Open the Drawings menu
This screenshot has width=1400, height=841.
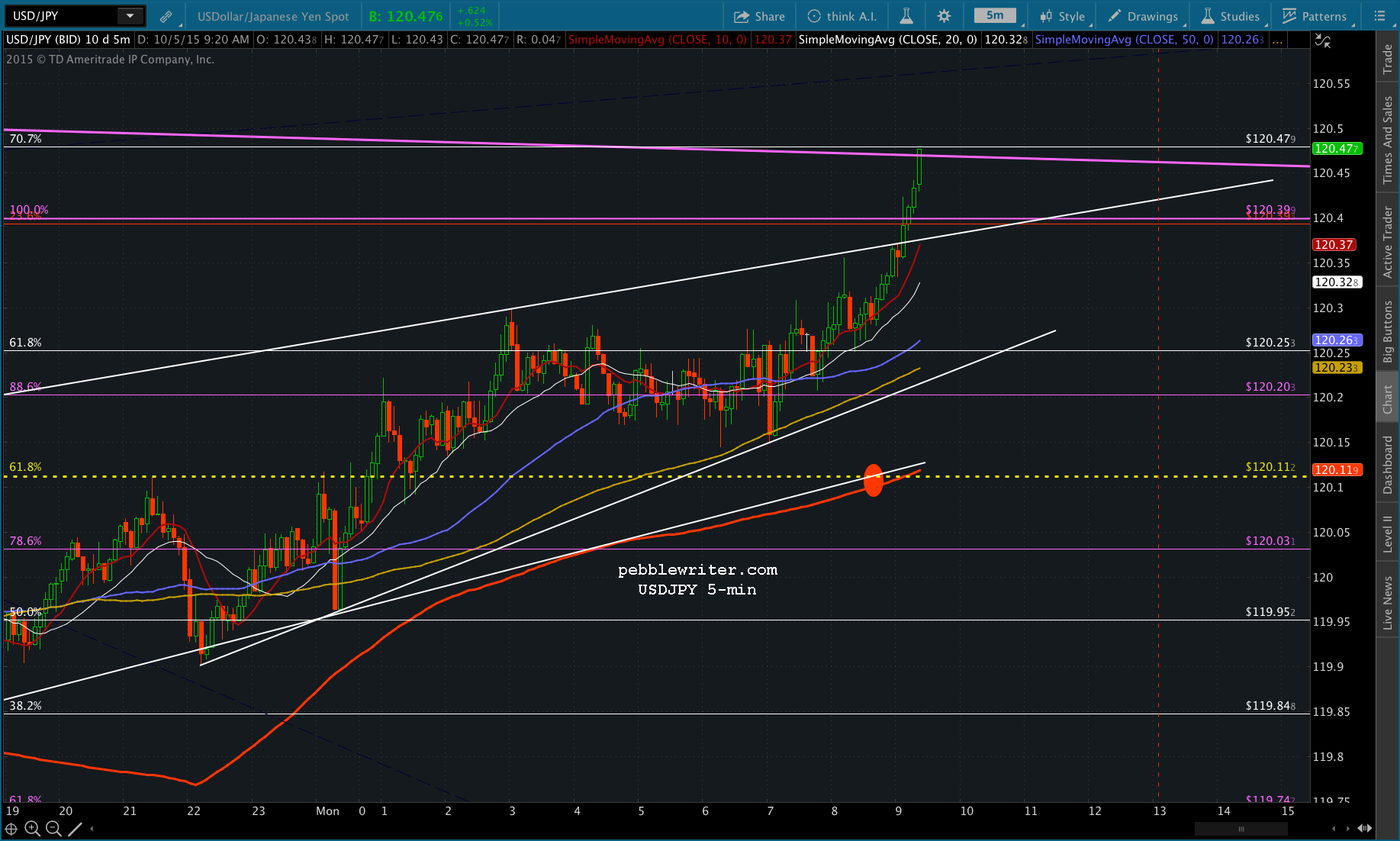click(1143, 16)
